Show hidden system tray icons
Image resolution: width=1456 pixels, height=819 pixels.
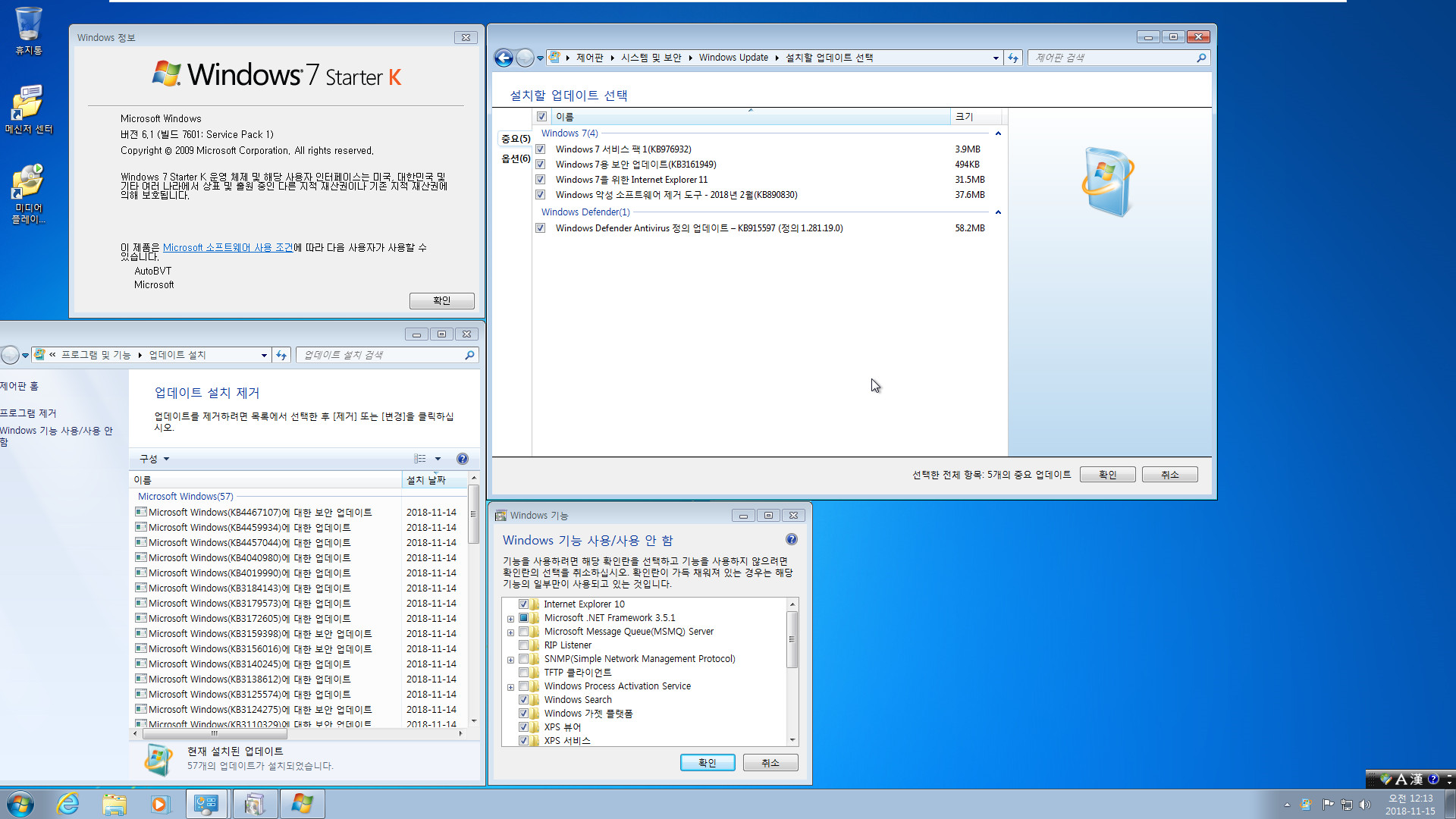[x=1287, y=805]
